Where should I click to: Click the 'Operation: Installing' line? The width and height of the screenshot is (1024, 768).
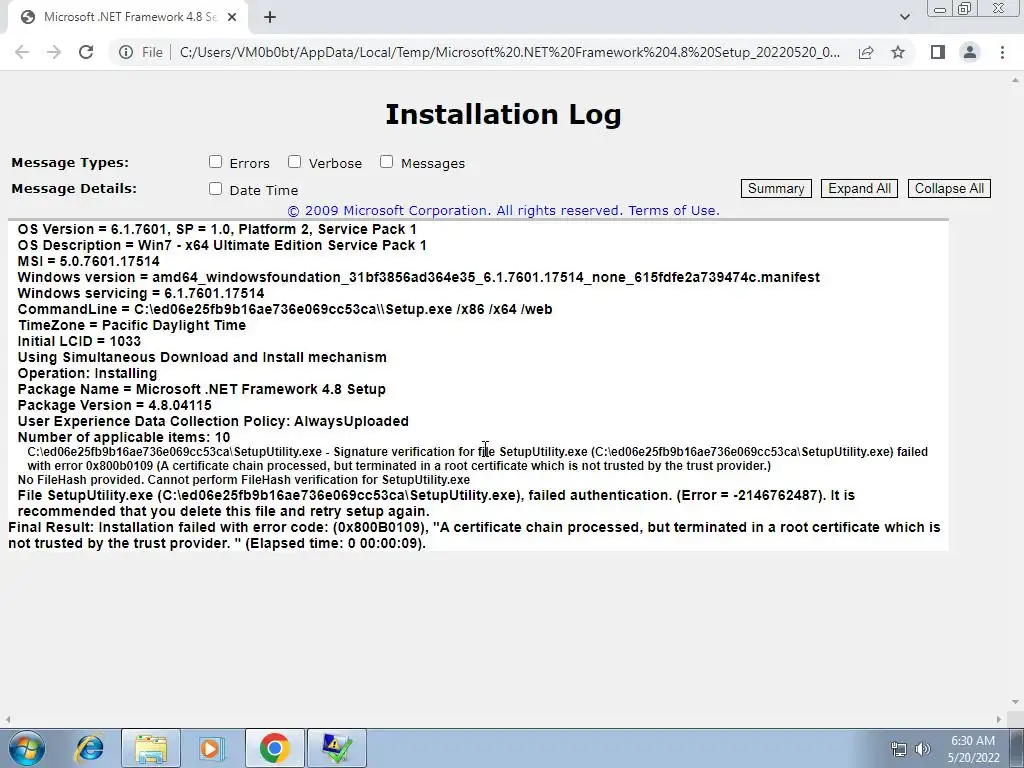click(87, 373)
